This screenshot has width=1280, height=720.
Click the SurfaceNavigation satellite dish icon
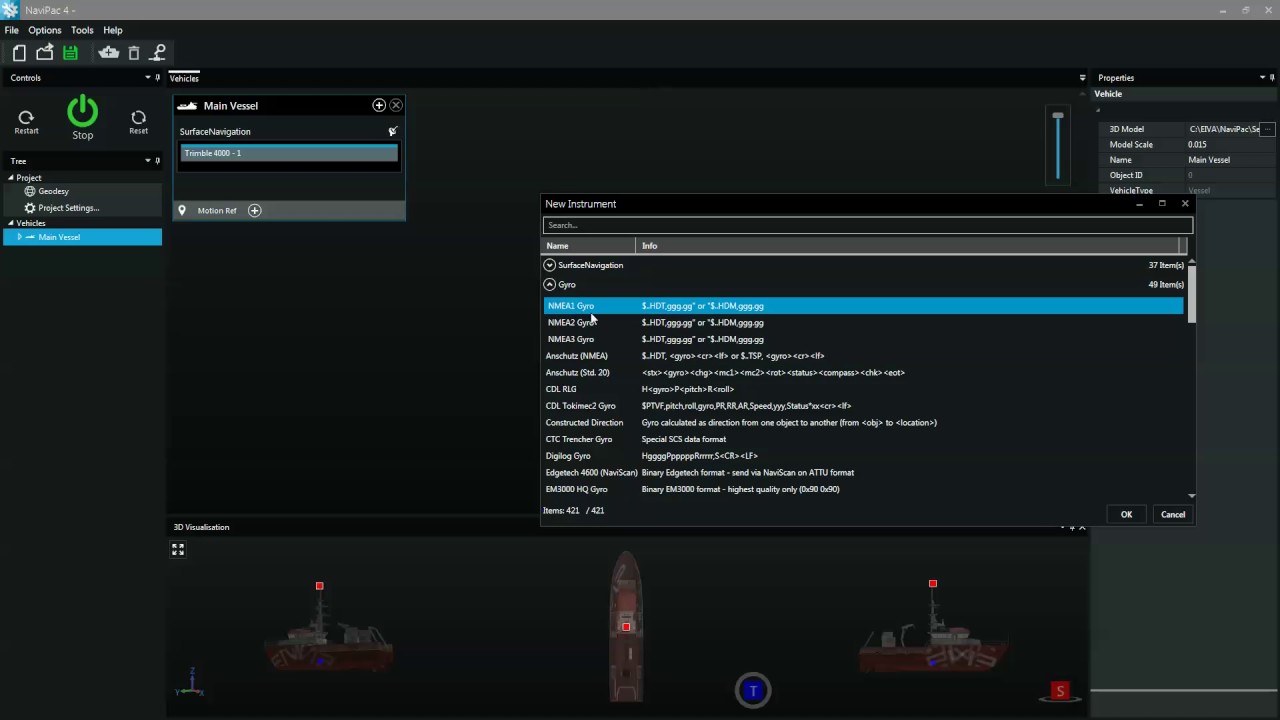tap(393, 131)
